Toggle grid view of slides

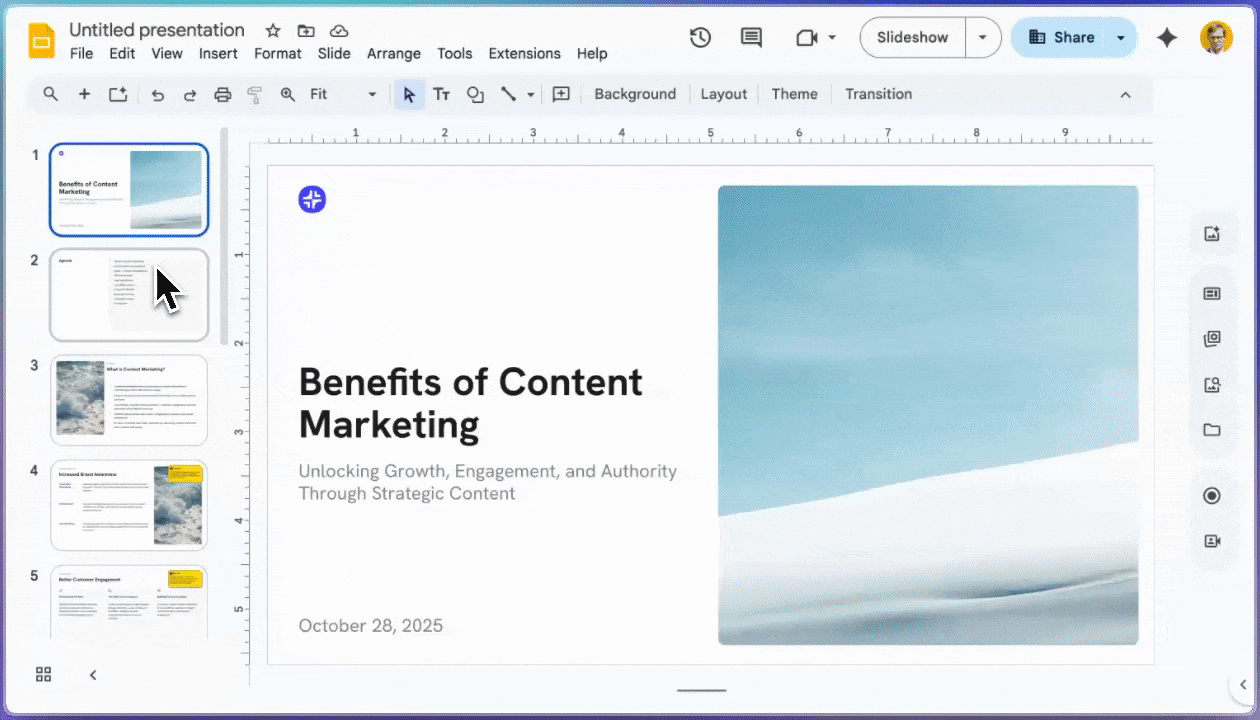point(43,674)
